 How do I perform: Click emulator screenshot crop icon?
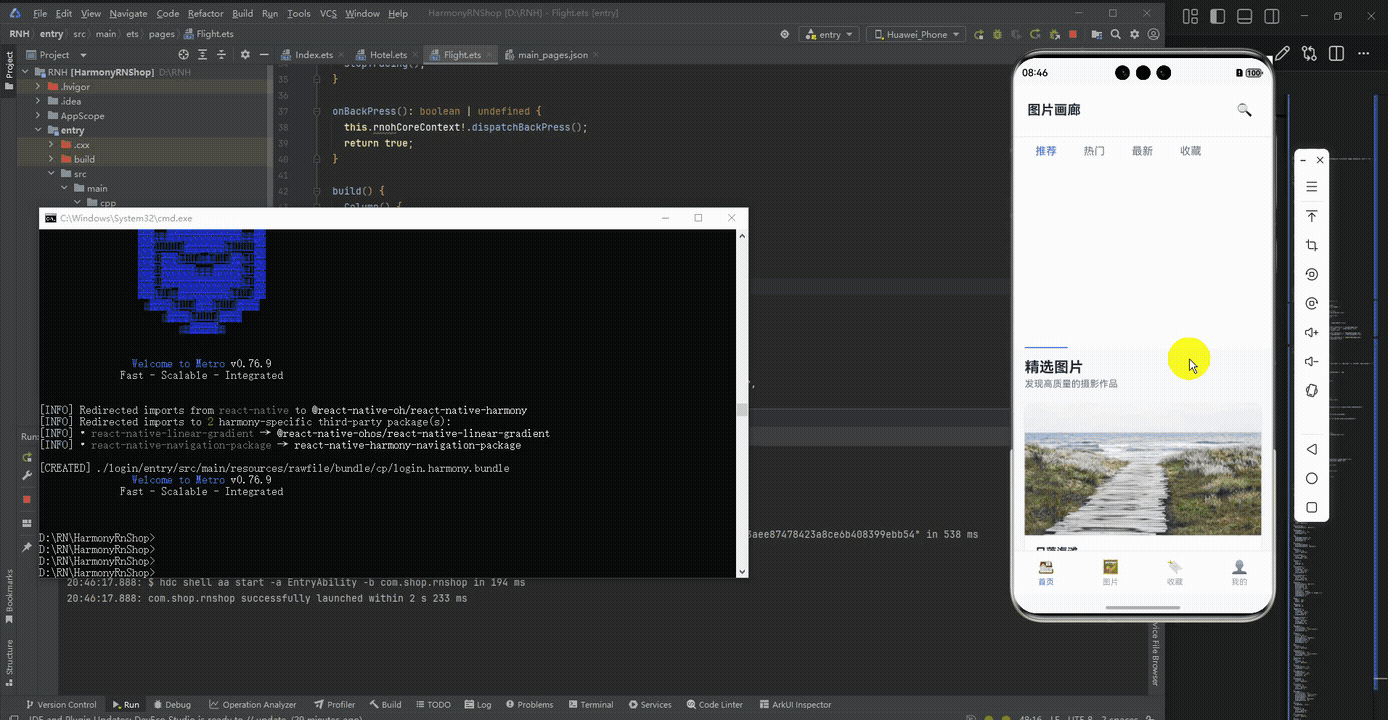click(1312, 245)
